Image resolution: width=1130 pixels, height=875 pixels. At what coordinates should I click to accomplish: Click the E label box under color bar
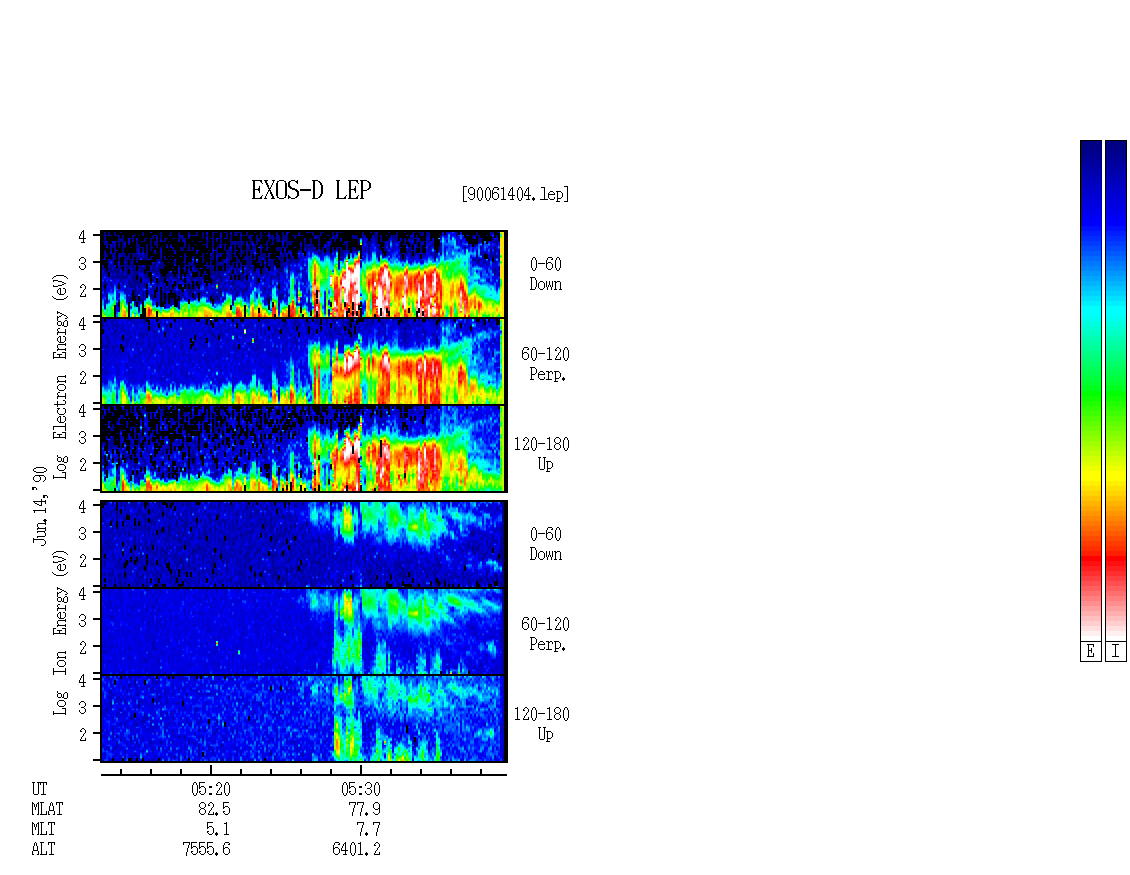[1090, 652]
